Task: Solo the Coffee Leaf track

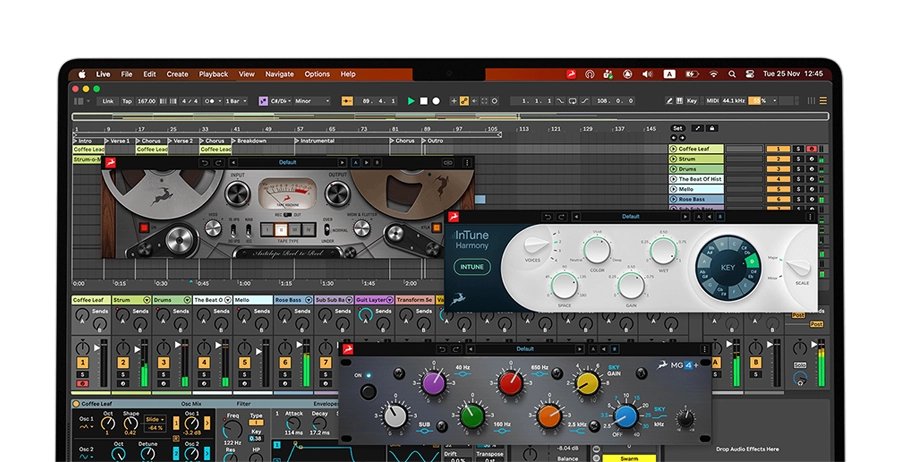Action: coord(798,149)
